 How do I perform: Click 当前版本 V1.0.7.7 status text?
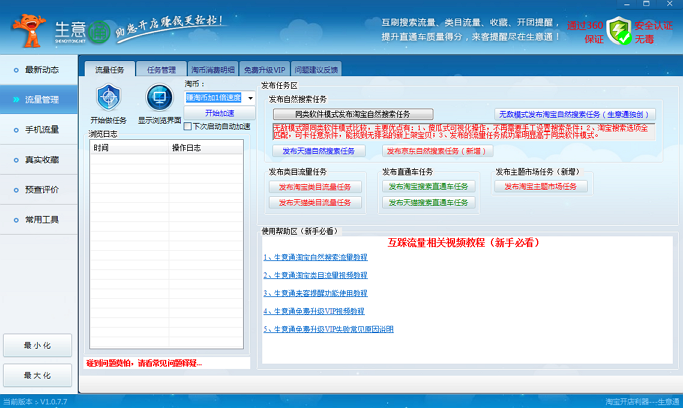35,401
